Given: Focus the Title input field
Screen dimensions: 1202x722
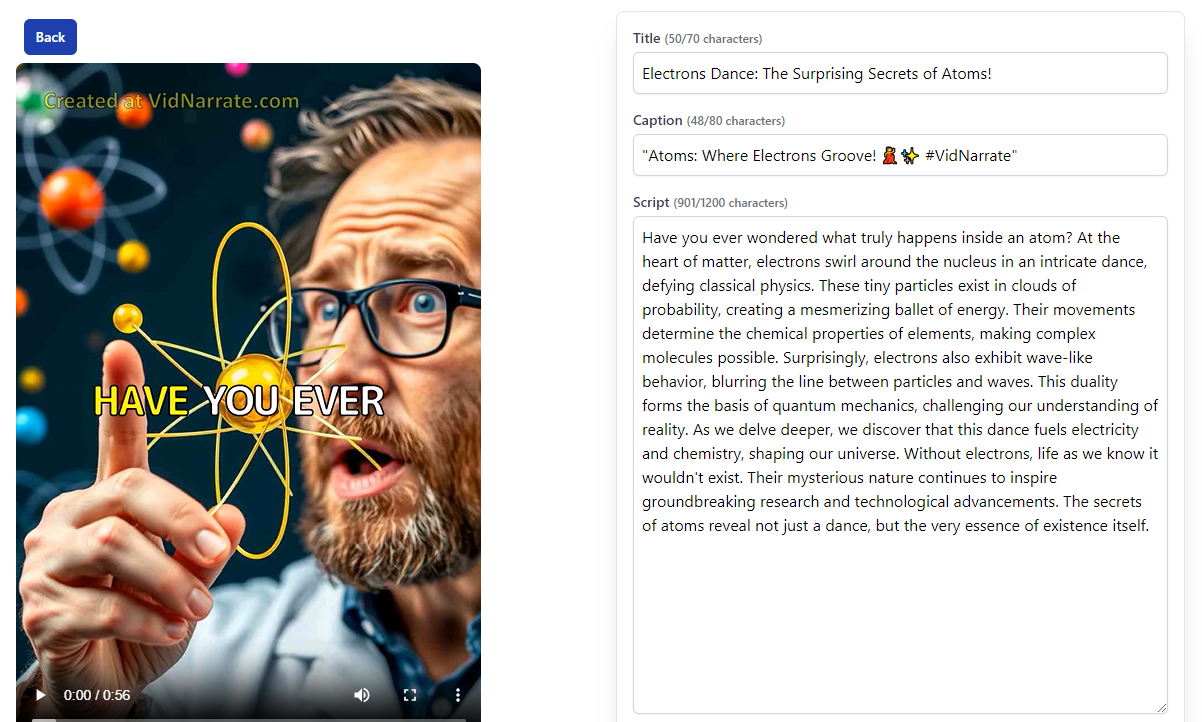Looking at the screenshot, I should pyautogui.click(x=900, y=73).
